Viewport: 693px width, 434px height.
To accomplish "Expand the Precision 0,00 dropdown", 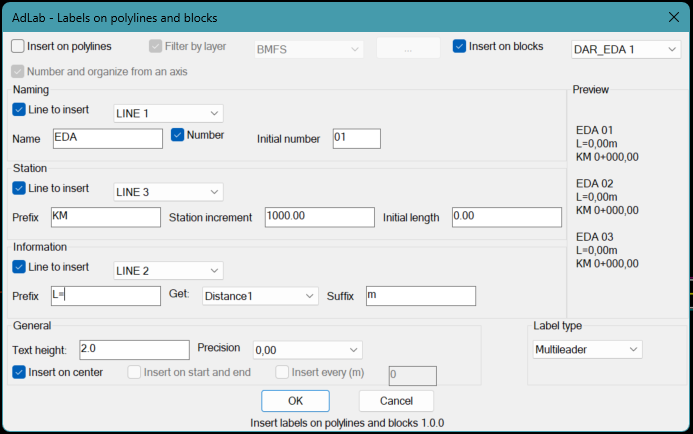I will (x=306, y=349).
